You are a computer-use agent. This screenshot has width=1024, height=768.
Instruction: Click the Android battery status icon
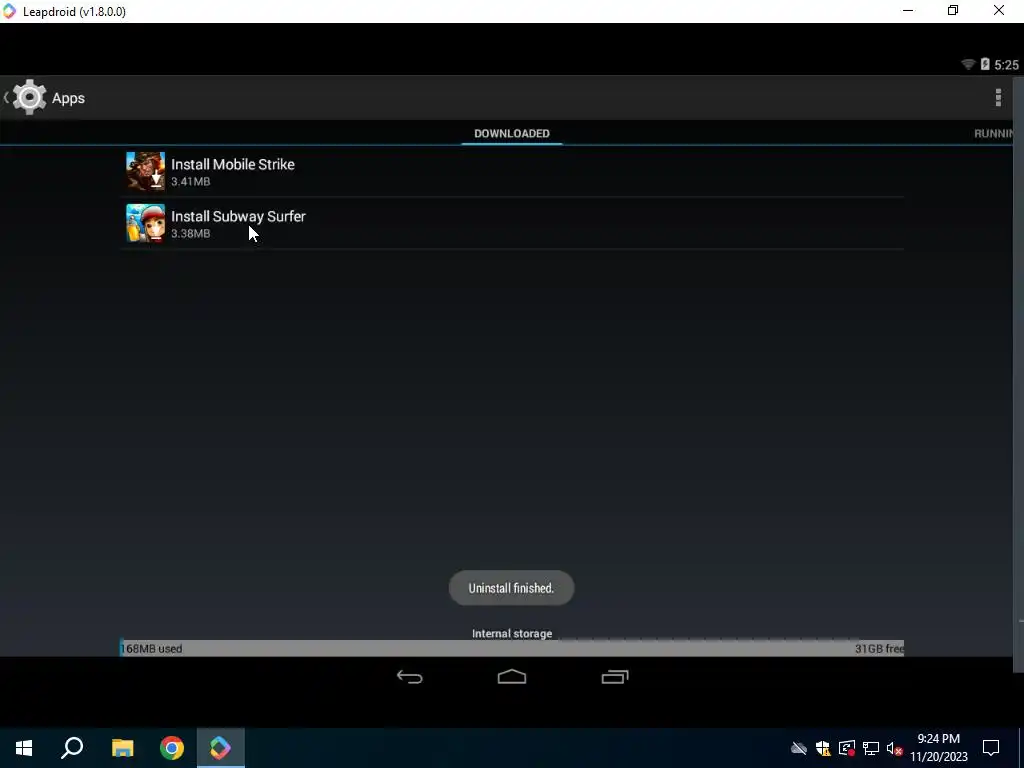[985, 64]
